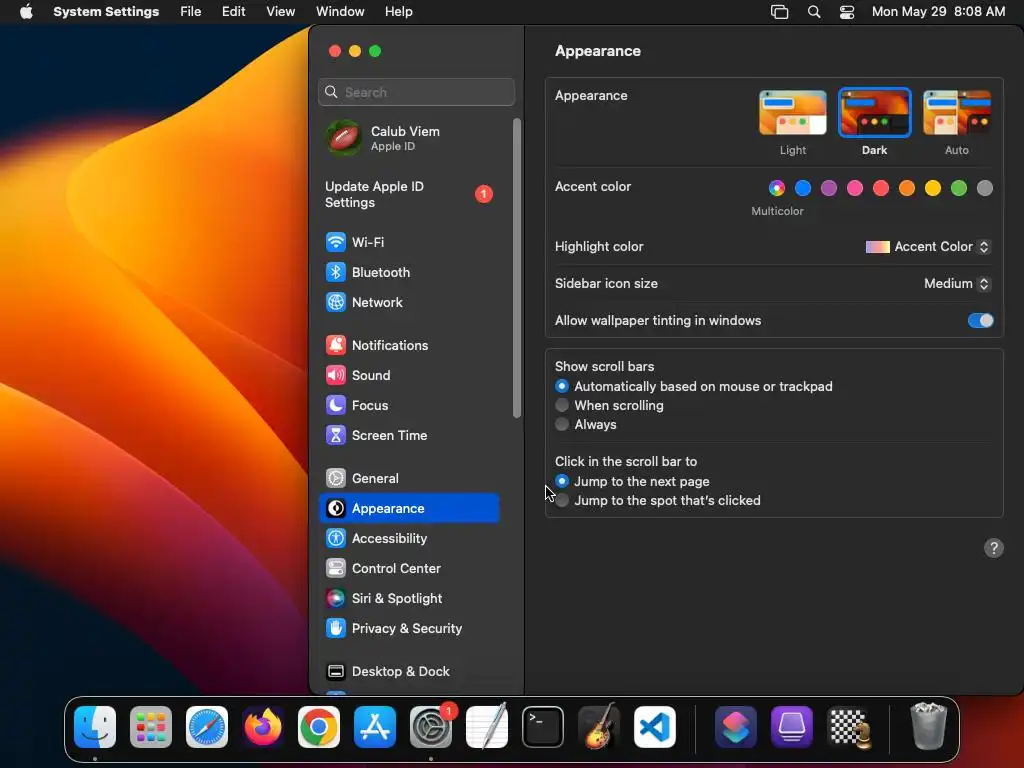Image resolution: width=1024 pixels, height=768 pixels.
Task: Open General settings in the sidebar
Action: click(x=409, y=479)
